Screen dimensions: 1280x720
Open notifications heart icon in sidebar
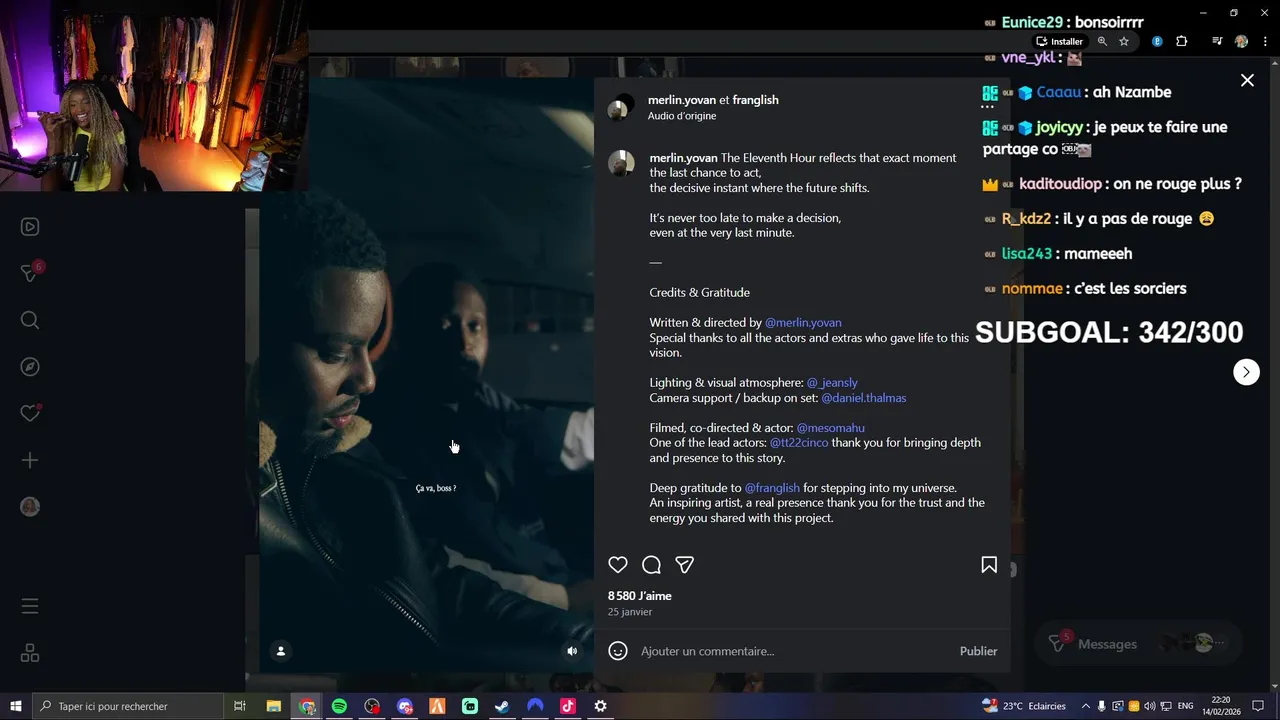tap(30, 413)
